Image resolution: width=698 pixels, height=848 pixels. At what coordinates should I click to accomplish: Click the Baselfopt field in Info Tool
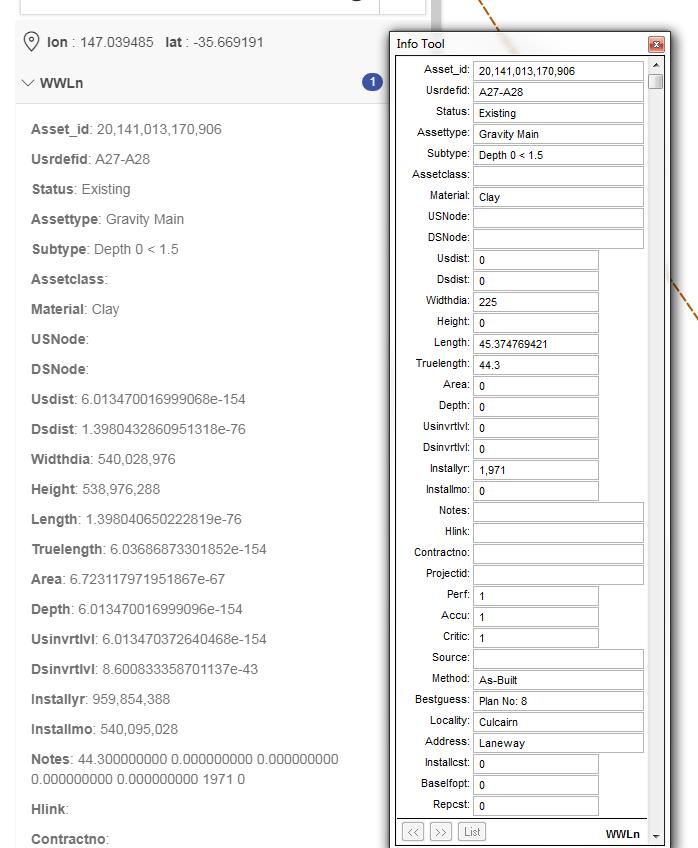pyautogui.click(x=536, y=785)
